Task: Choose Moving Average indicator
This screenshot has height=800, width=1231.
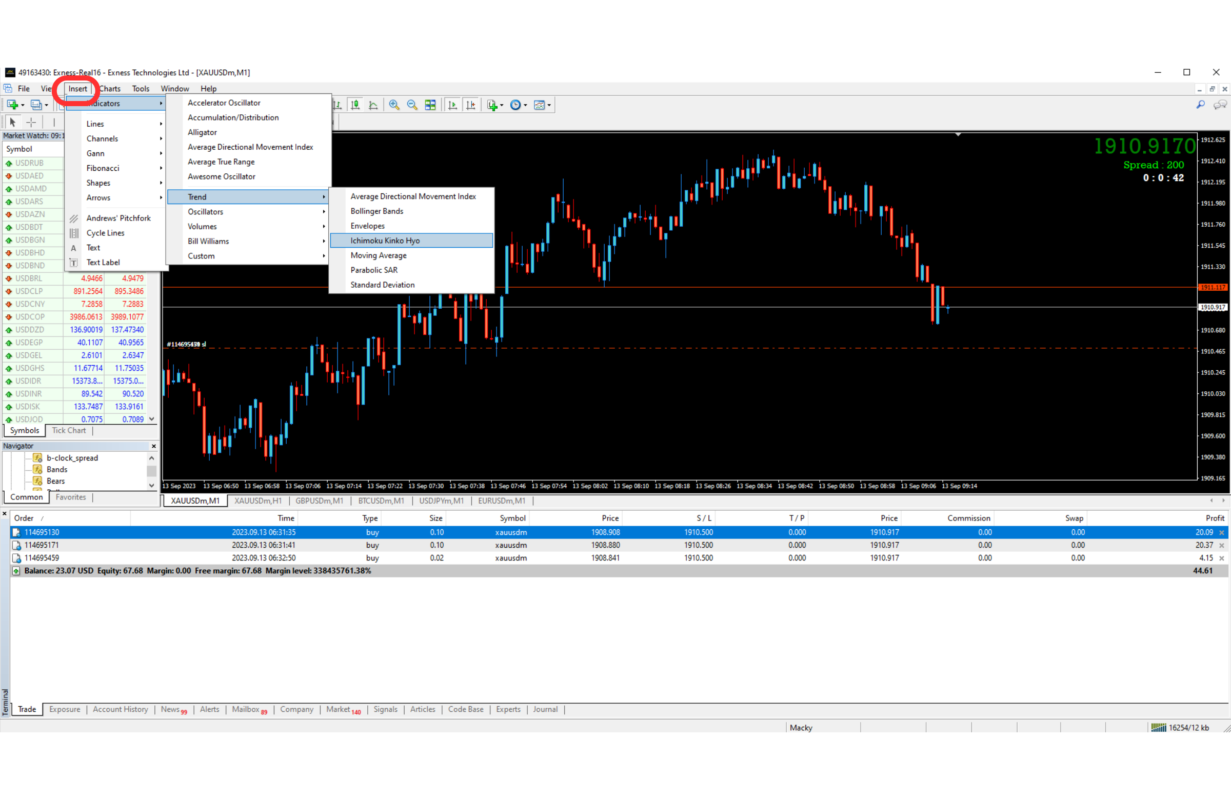Action: pyautogui.click(x=411, y=256)
